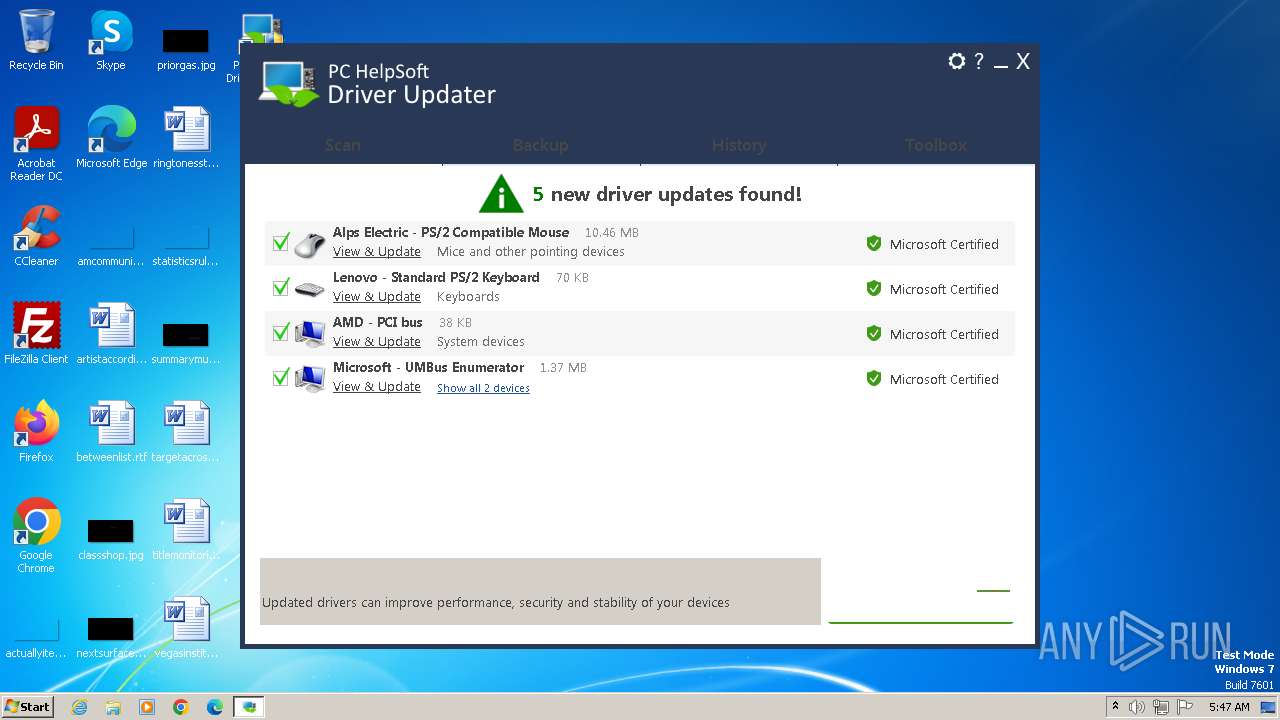Select classshop.jpg desktop file

[x=111, y=538]
